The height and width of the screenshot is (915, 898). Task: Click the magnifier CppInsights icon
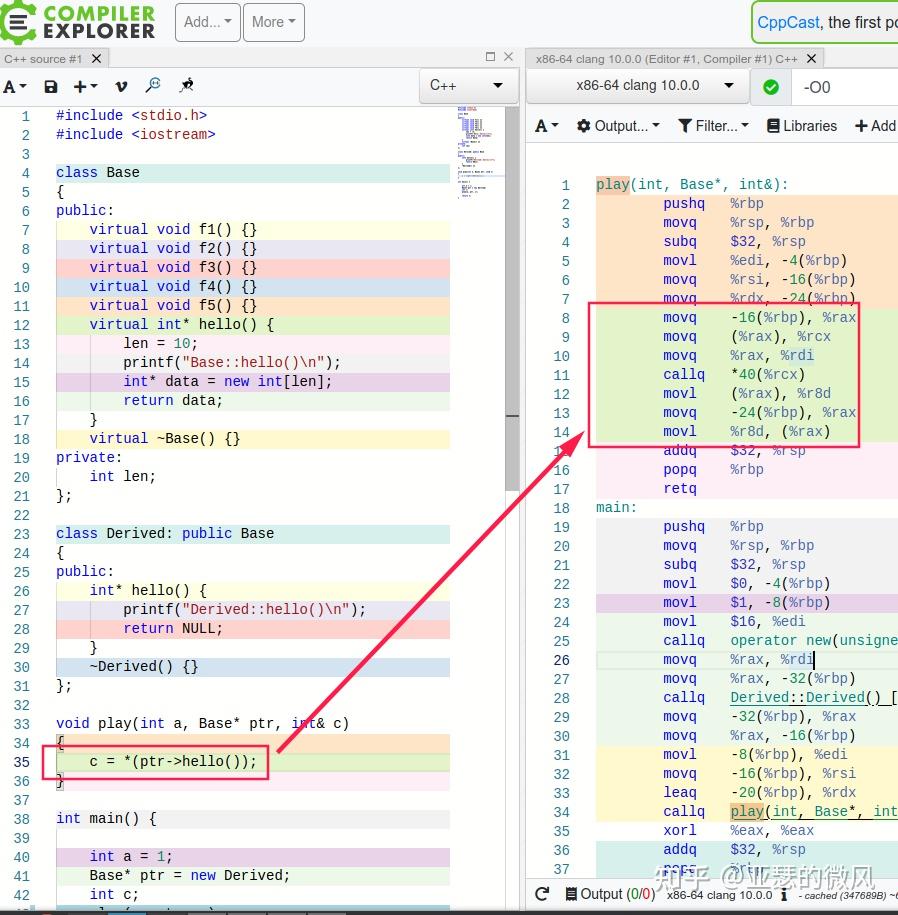click(153, 87)
